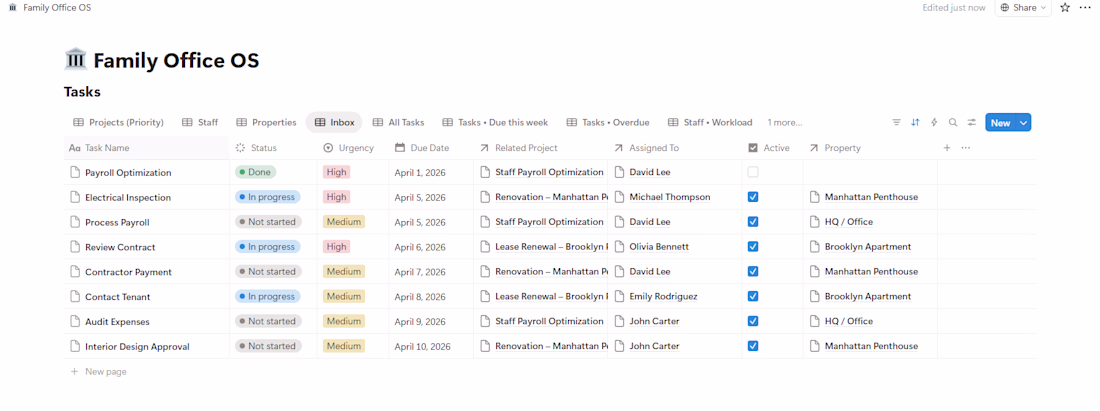Open the Share dropdown

[x=1023, y=8]
